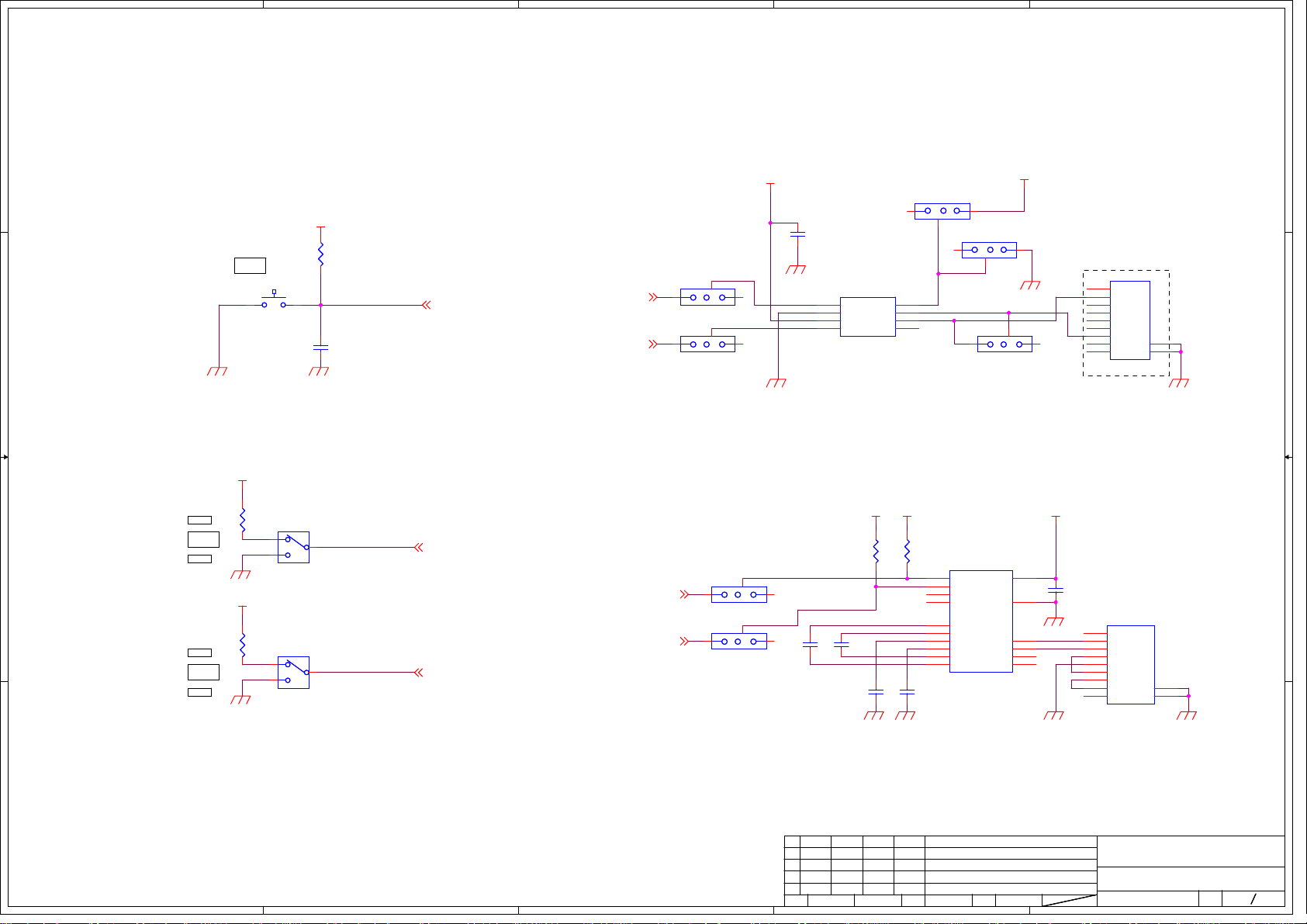Screen dimensions: 1307x924
Task: Select decoupling capacitor beside eight-pin IC supply rail
Action: (797, 234)
